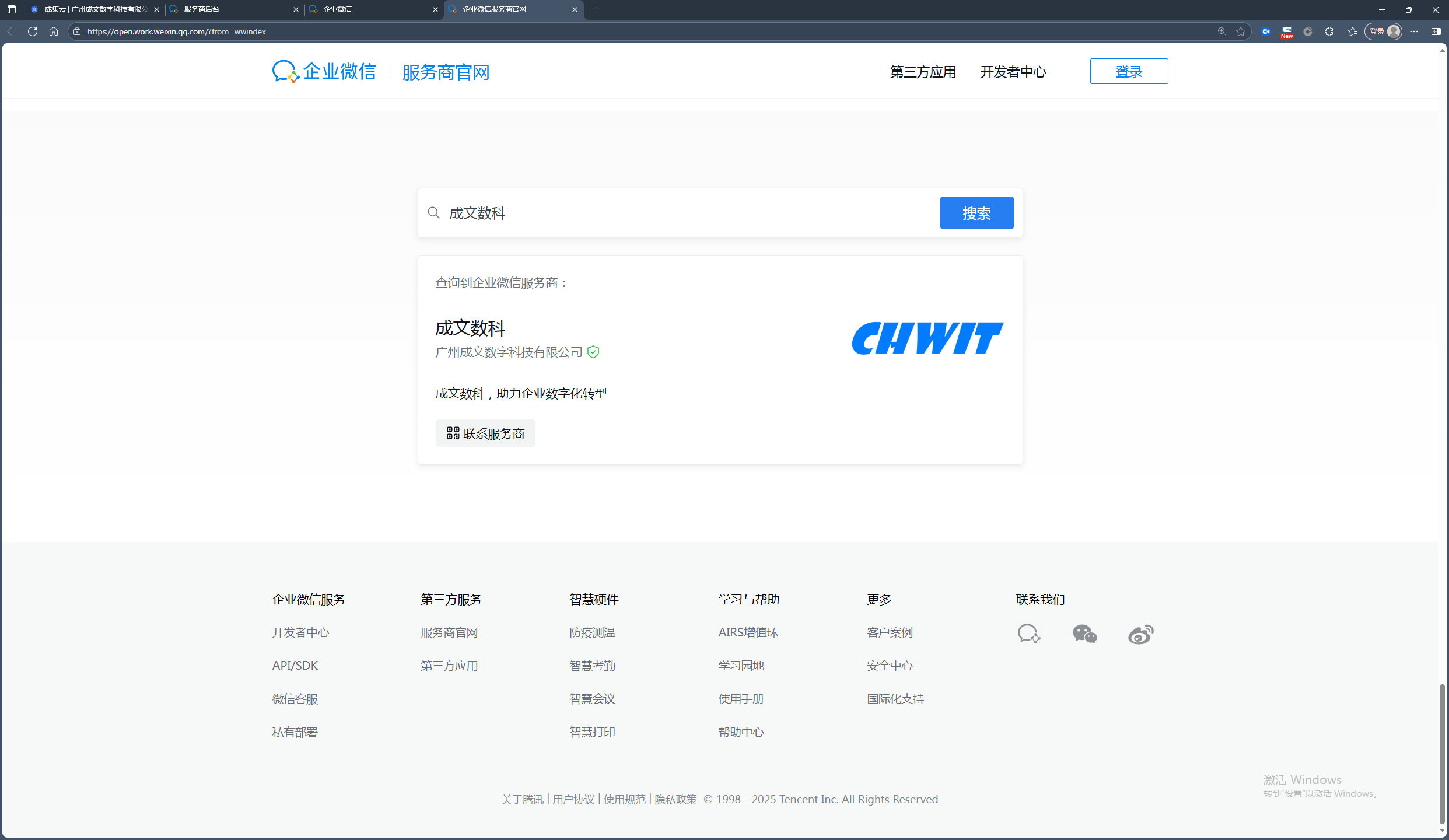This screenshot has height=840, width=1449.
Task: Open 开发者中心 in the top navigation
Action: 1013,72
